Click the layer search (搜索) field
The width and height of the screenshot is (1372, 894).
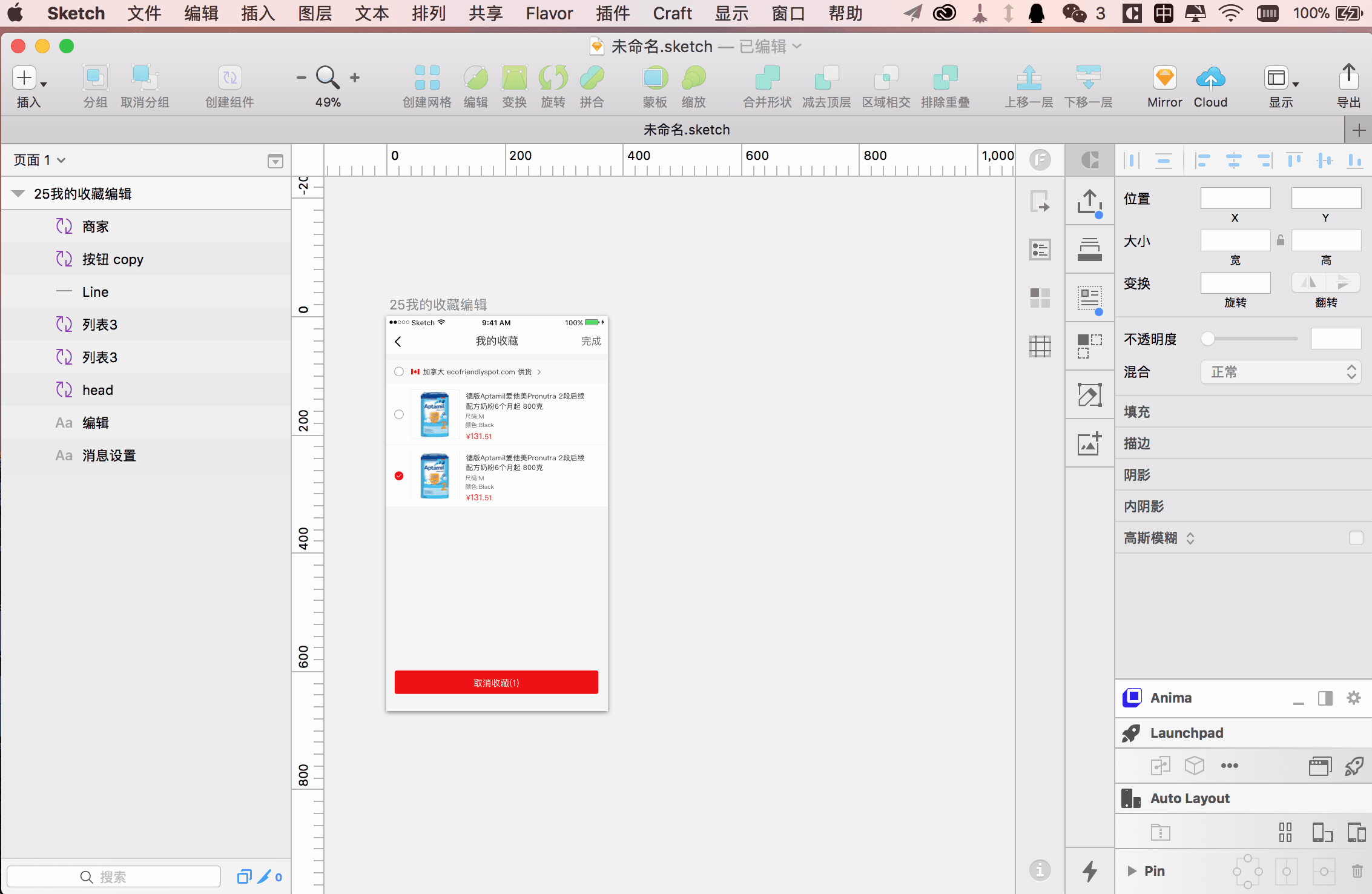pyautogui.click(x=114, y=876)
